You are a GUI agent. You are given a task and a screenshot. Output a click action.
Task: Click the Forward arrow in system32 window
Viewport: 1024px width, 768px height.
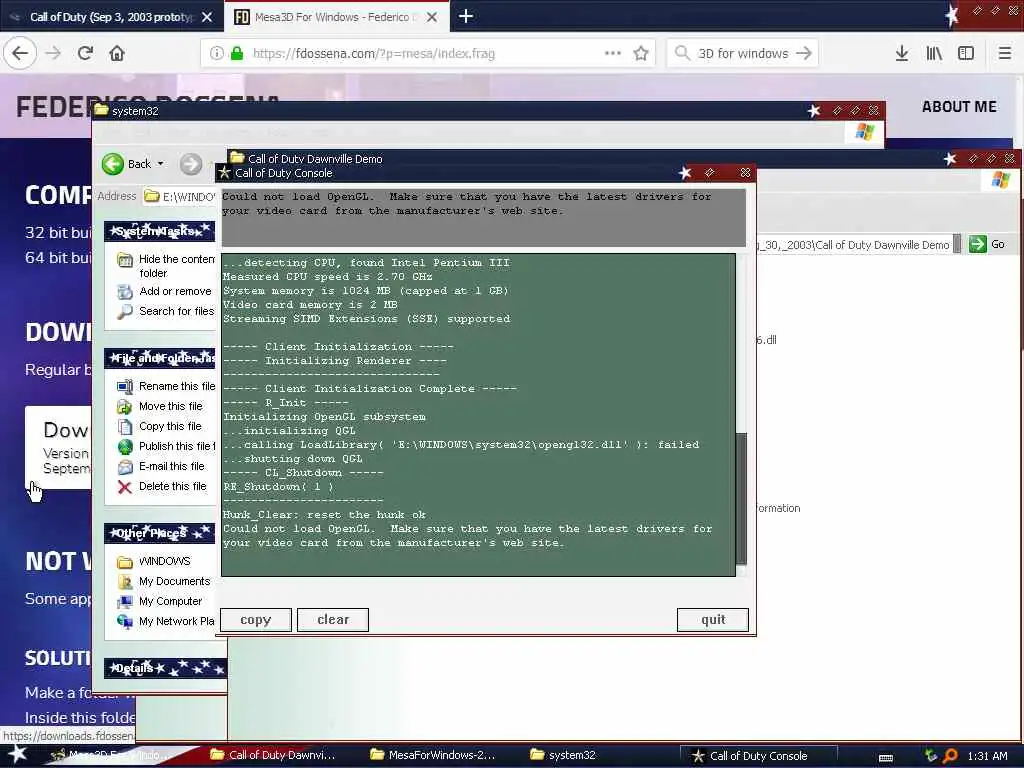pyautogui.click(x=191, y=164)
